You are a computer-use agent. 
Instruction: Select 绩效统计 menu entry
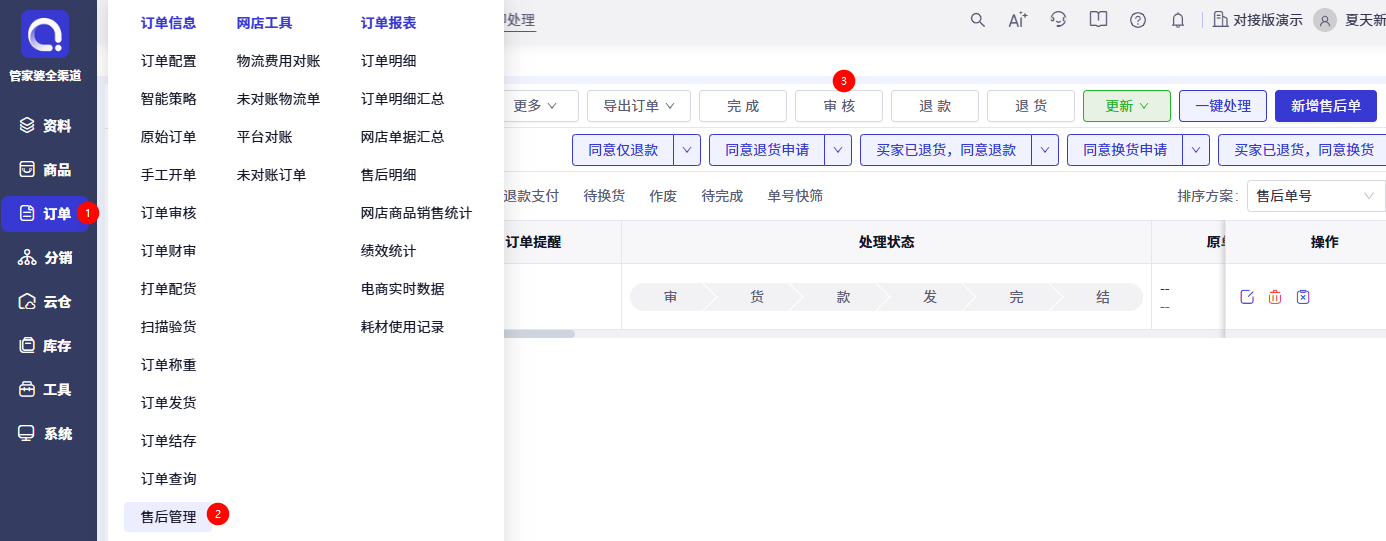tap(388, 251)
